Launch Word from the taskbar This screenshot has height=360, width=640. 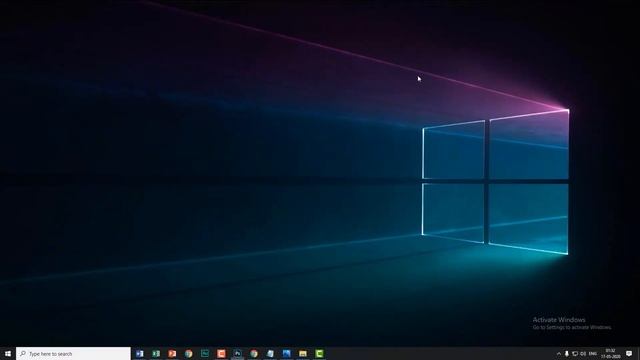[x=140, y=353]
